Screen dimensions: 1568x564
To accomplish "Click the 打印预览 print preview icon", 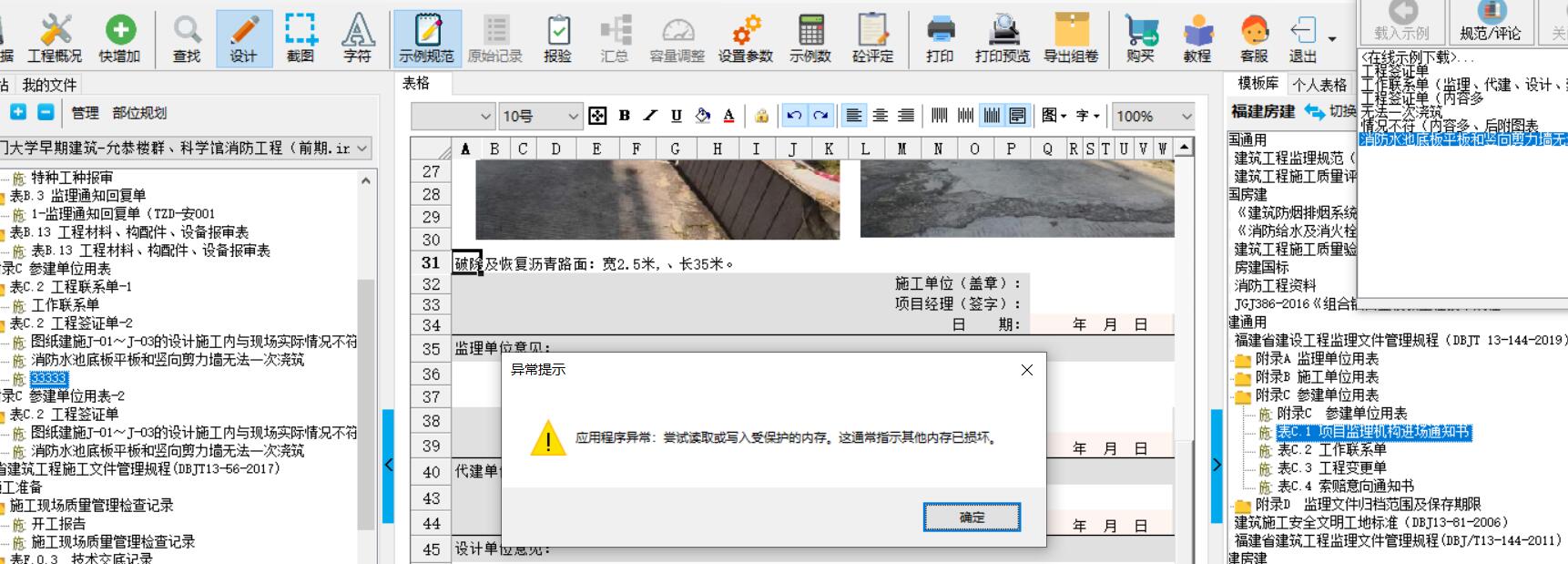I will (x=1003, y=38).
